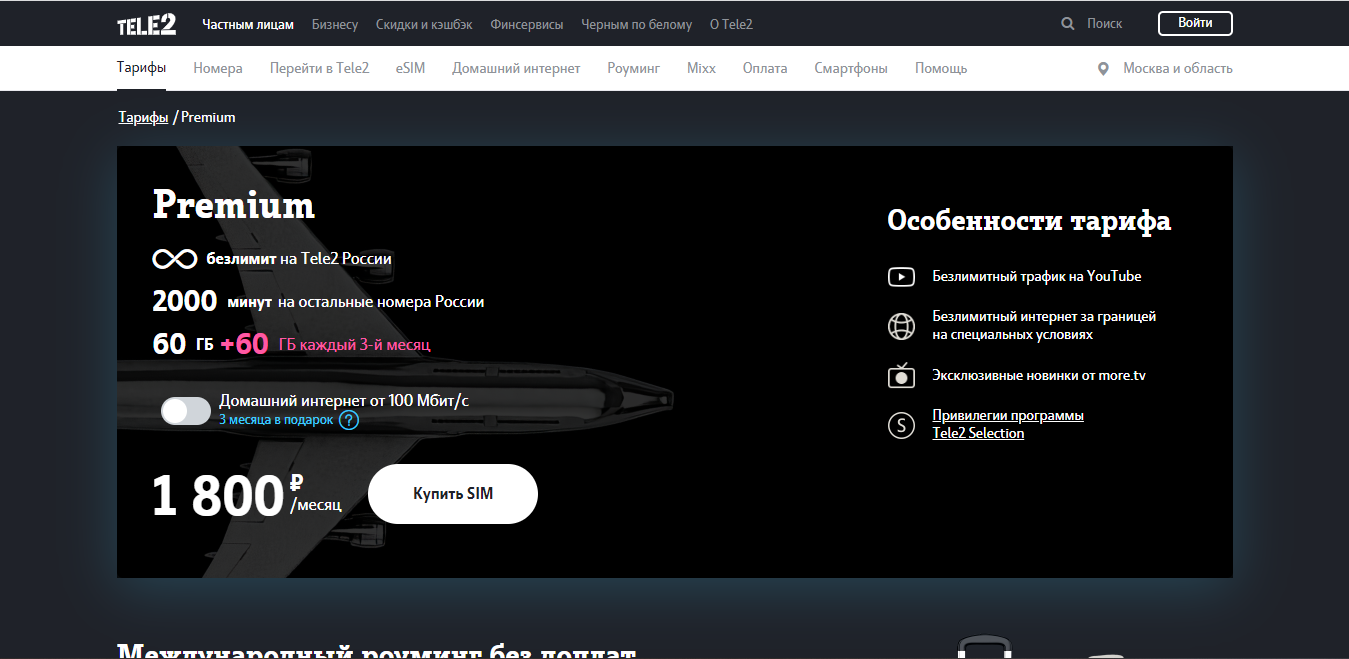The height and width of the screenshot is (659, 1349).
Task: Open the Роуминг navigation menu
Action: (633, 69)
